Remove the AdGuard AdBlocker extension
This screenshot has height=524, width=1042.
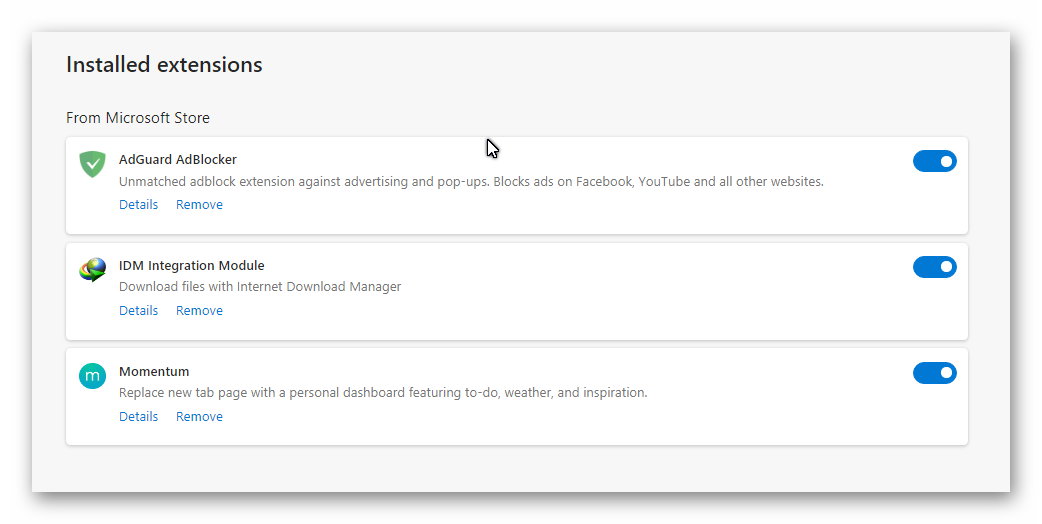(199, 205)
